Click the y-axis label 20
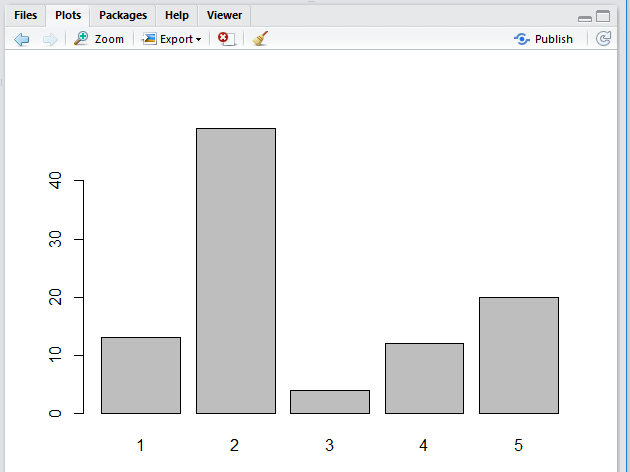The height and width of the screenshot is (472, 630). click(55, 297)
